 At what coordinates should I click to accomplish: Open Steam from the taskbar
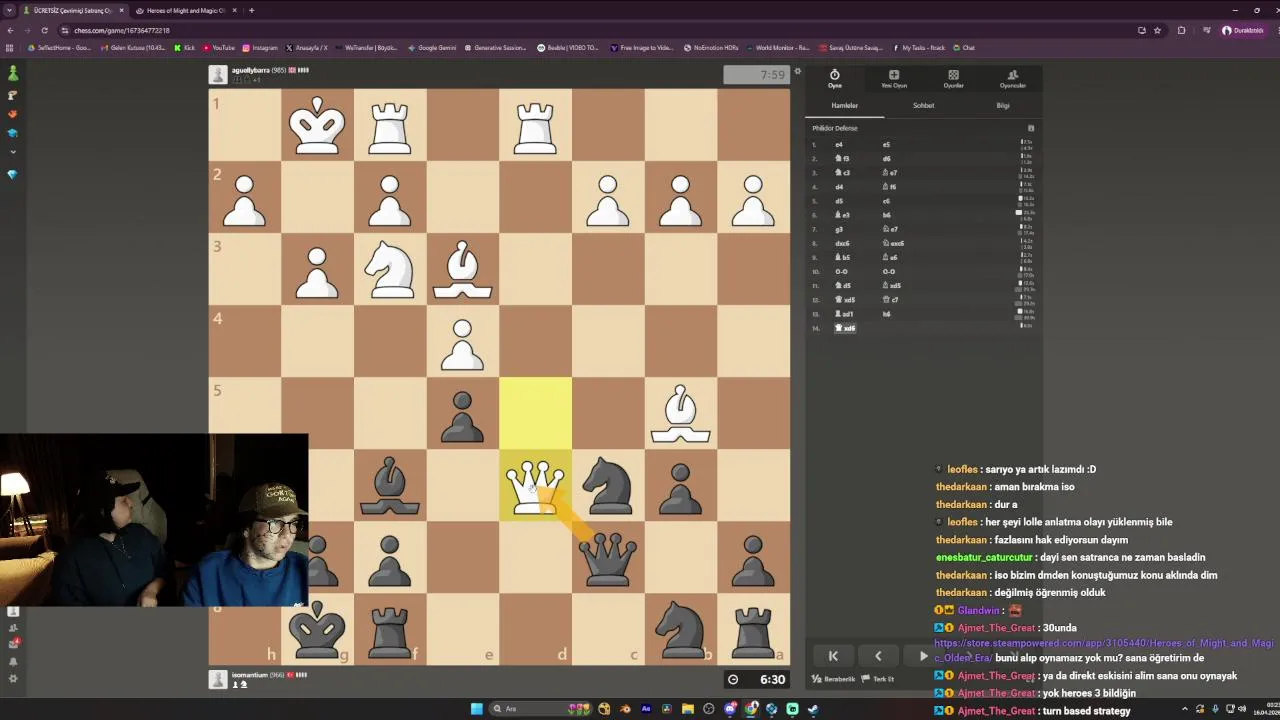813,709
